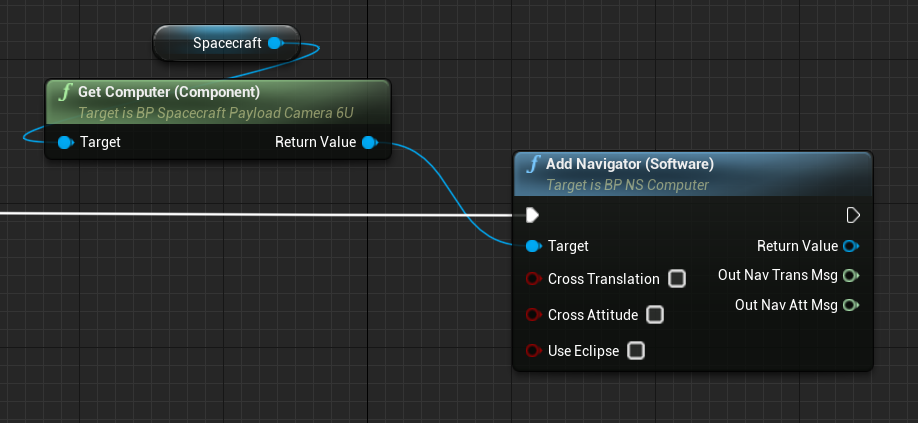Tick the Cross Attitude checkbox

tap(655, 315)
